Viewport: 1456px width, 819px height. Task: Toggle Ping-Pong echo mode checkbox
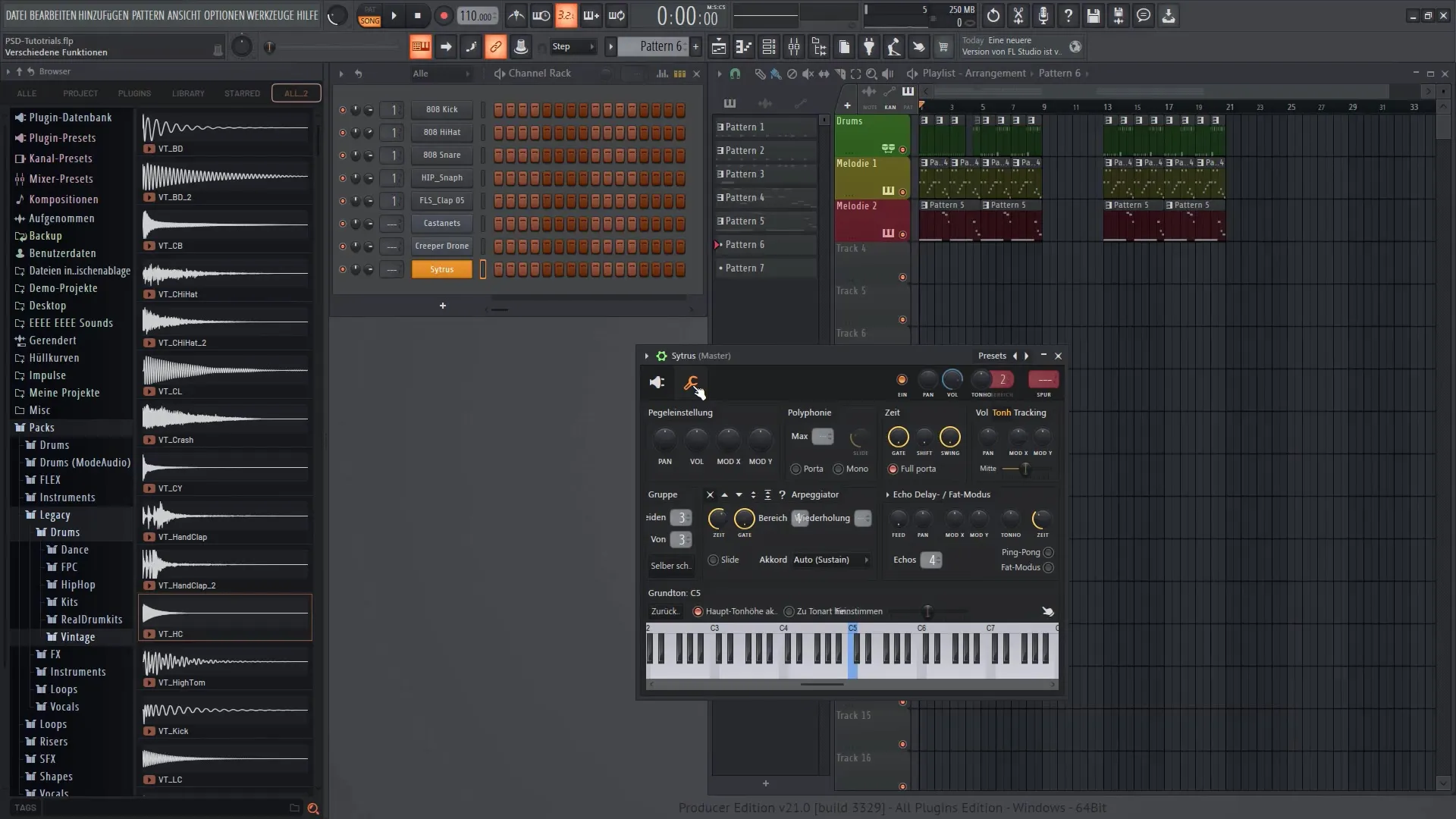point(1049,552)
